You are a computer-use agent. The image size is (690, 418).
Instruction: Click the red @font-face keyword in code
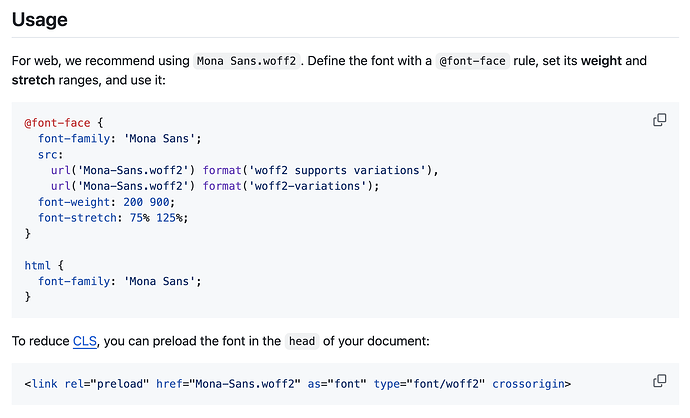[57, 123]
